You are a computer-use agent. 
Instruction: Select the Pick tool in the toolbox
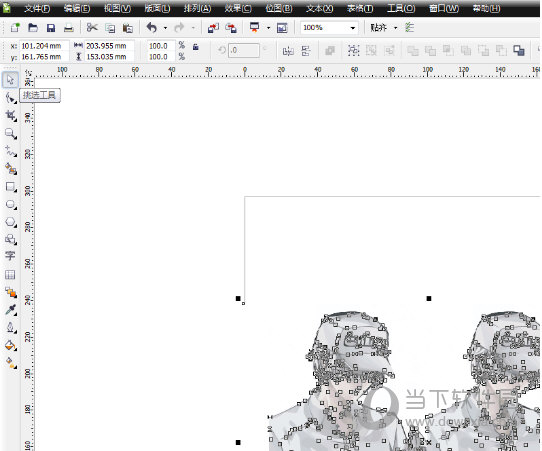[10, 80]
